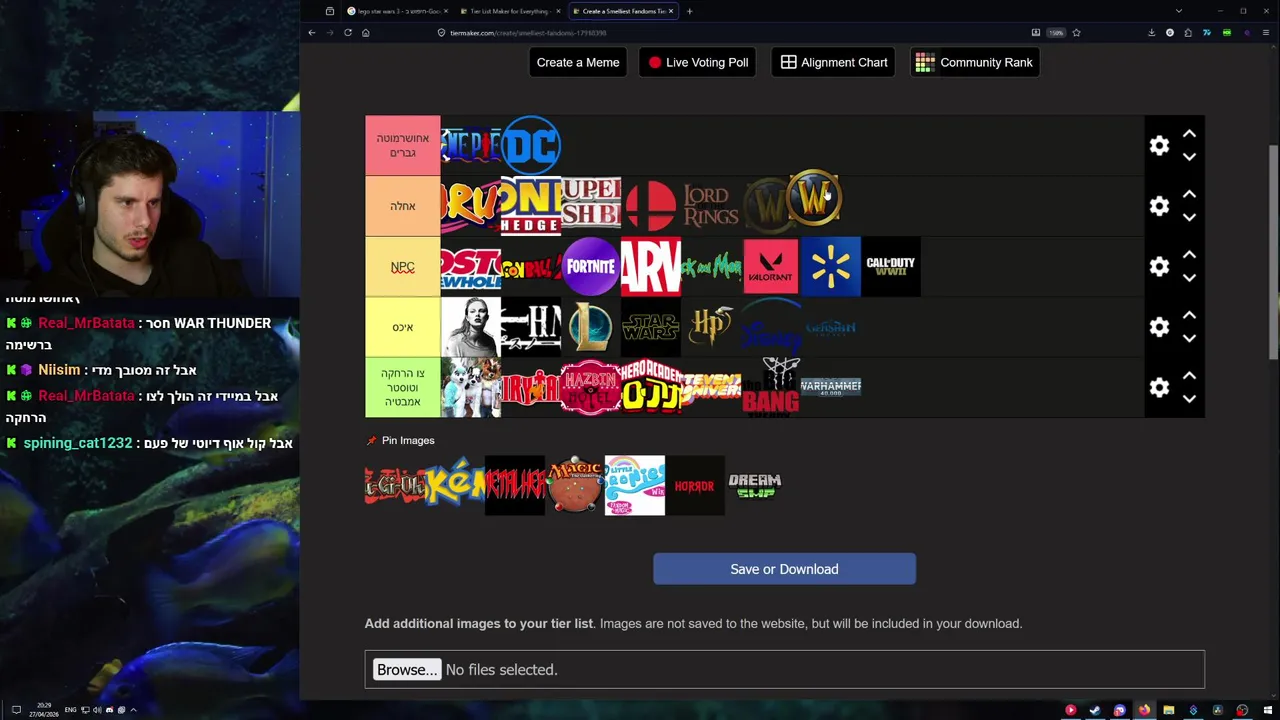The height and width of the screenshot is (720, 1280).
Task: Click the Save or Download button
Action: [784, 569]
